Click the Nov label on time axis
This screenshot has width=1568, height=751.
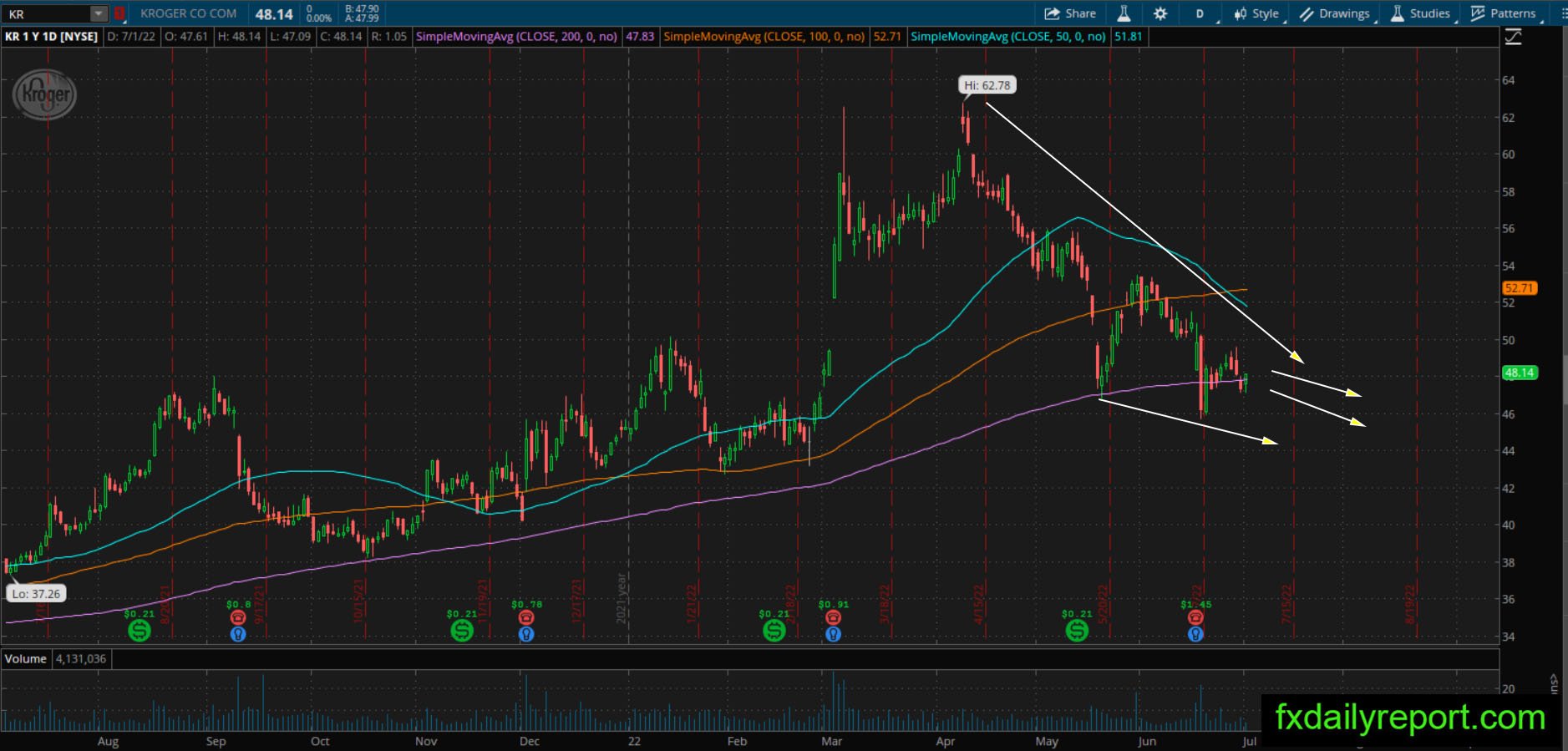tap(426, 741)
